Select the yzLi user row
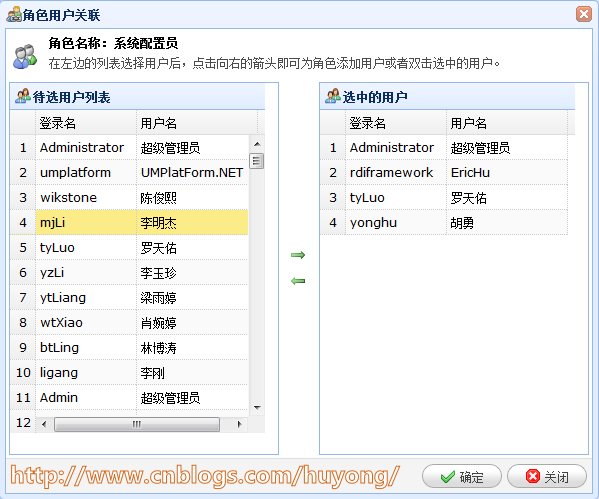This screenshot has width=599, height=499. pos(130,272)
